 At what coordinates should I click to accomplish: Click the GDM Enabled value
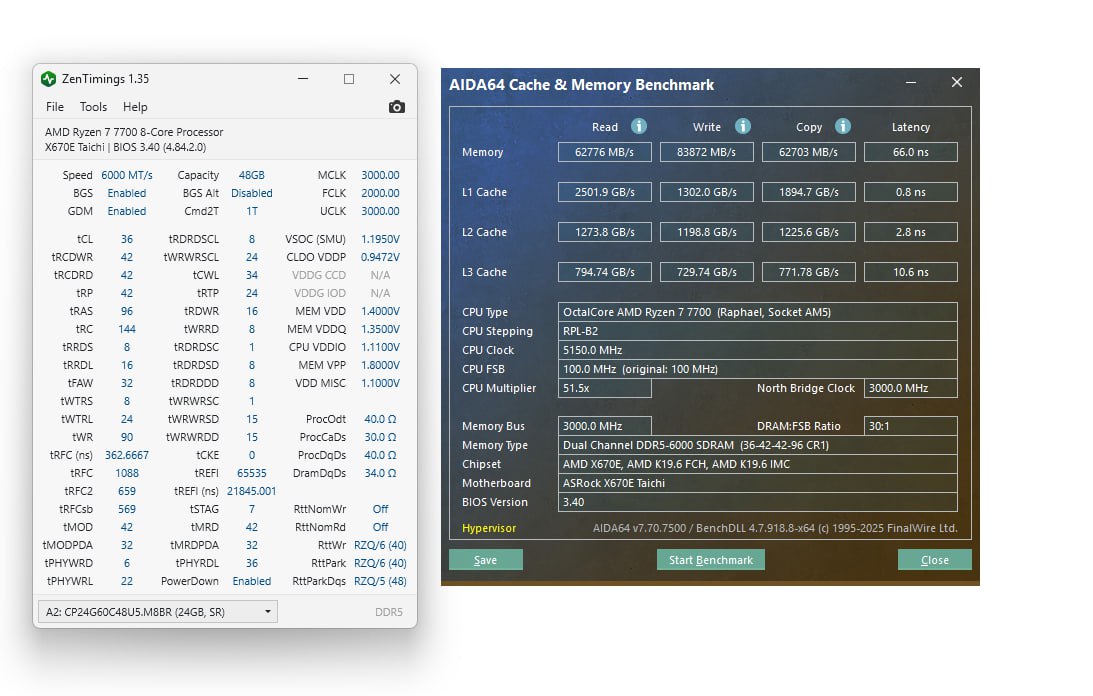pos(127,211)
